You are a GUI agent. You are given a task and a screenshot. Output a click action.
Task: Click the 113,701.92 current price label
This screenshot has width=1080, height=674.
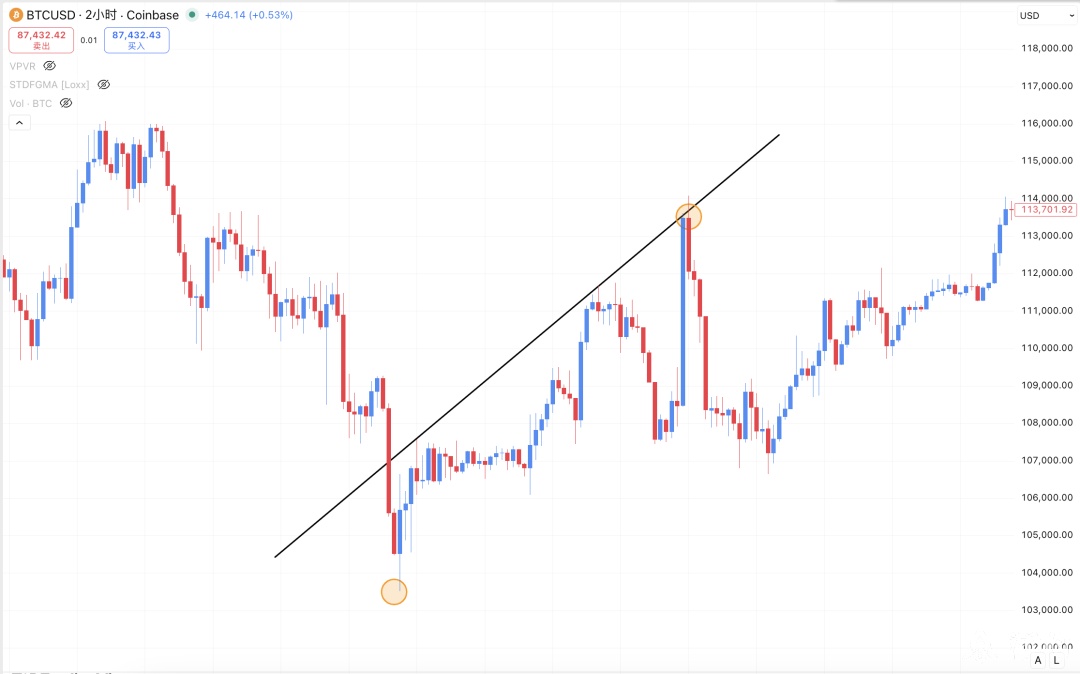pyautogui.click(x=1047, y=210)
